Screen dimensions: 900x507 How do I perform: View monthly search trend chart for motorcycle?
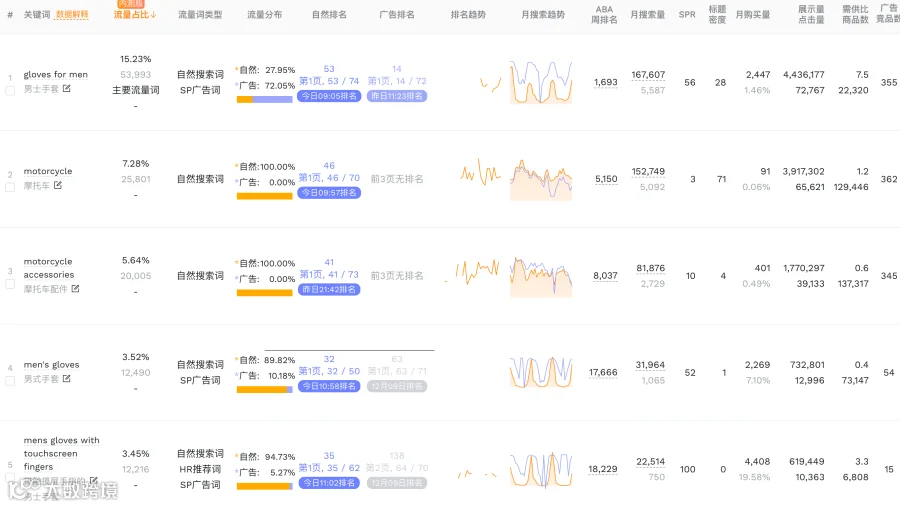click(x=541, y=179)
